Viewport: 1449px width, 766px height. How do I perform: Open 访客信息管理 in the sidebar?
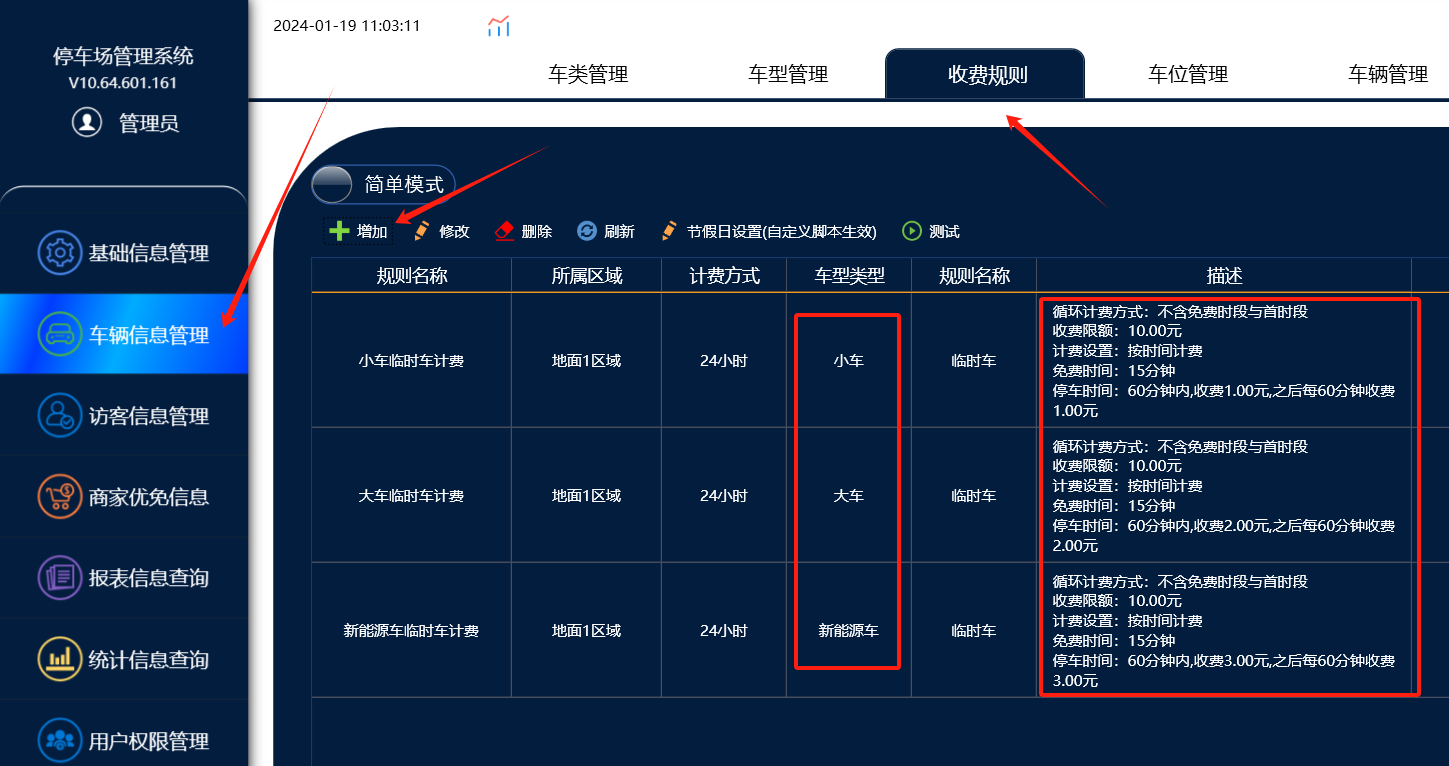124,415
